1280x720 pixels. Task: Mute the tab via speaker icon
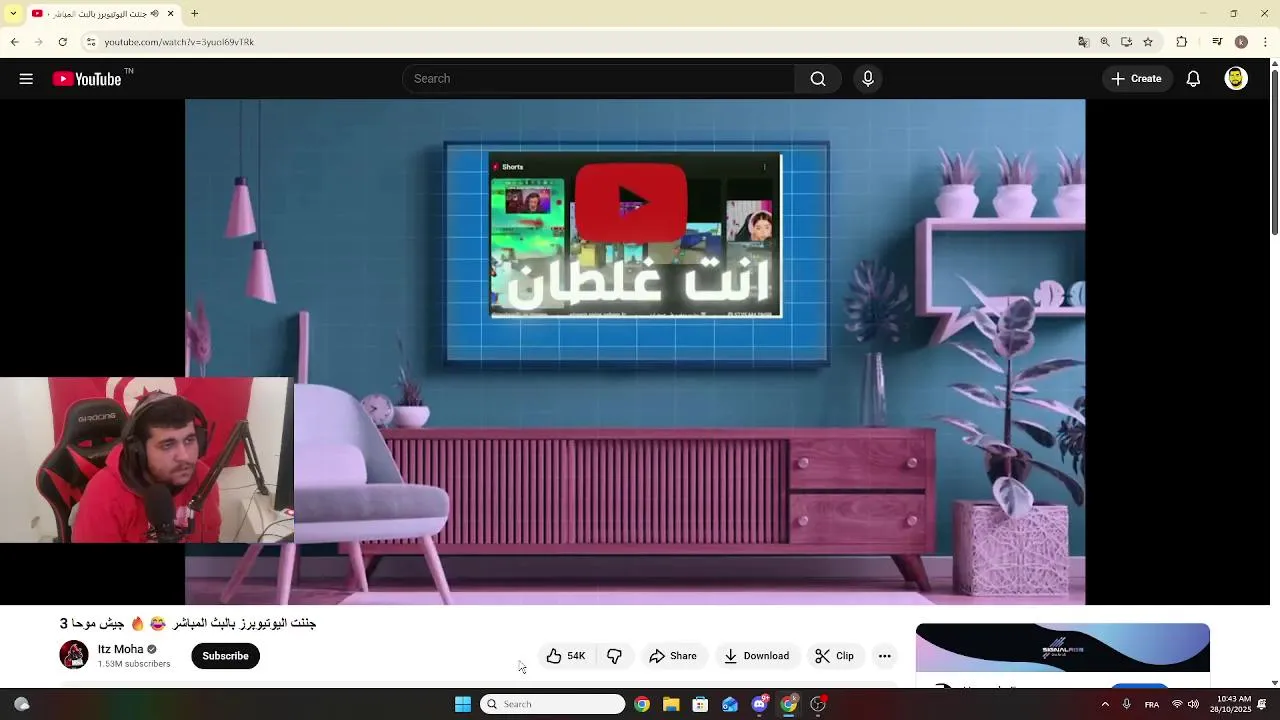pos(154,13)
